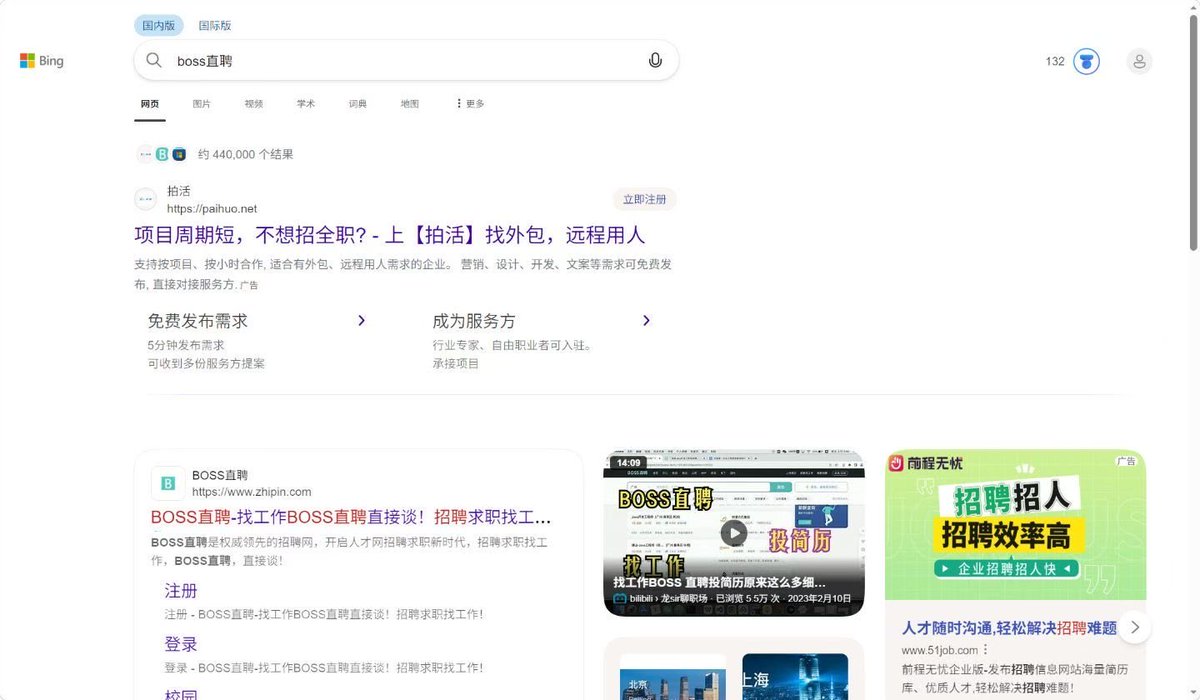Image resolution: width=1200 pixels, height=700 pixels.
Task: Open the 成为服务方 chevron arrow
Action: (x=647, y=320)
